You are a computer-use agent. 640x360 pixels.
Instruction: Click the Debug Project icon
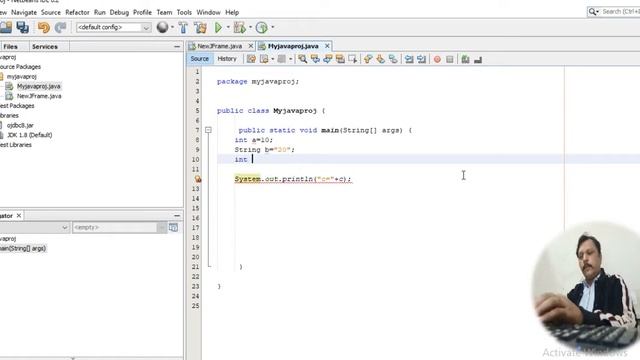240,27
